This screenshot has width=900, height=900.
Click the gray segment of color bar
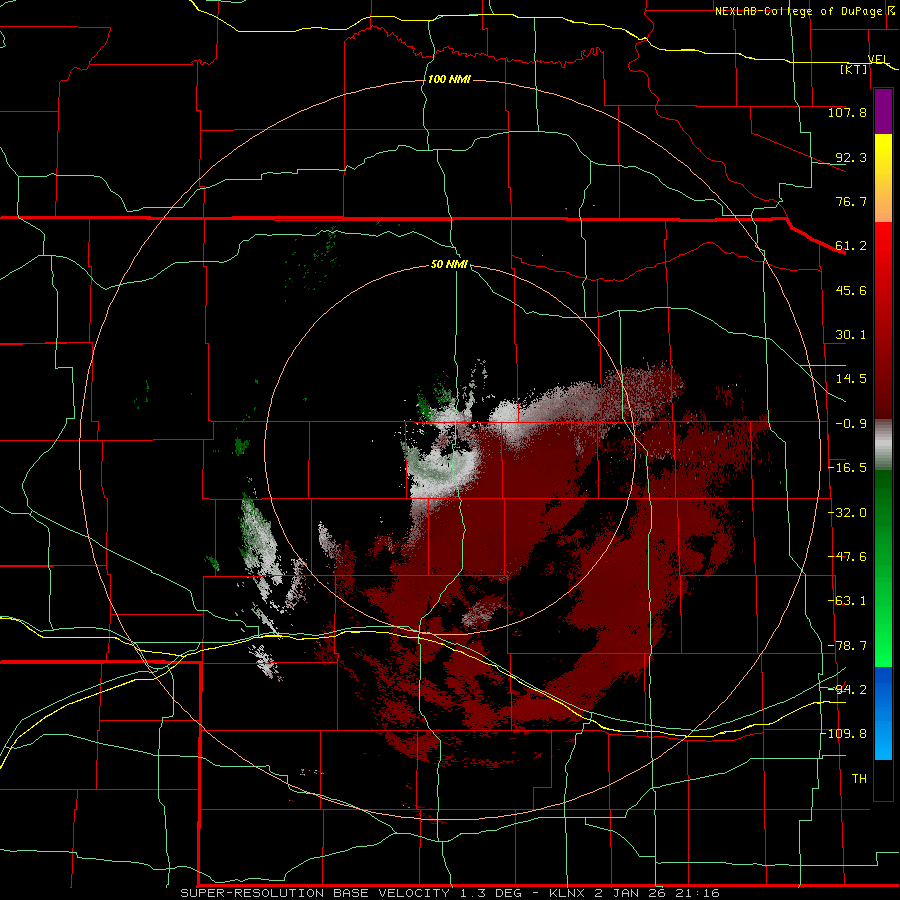pyautogui.click(x=883, y=445)
